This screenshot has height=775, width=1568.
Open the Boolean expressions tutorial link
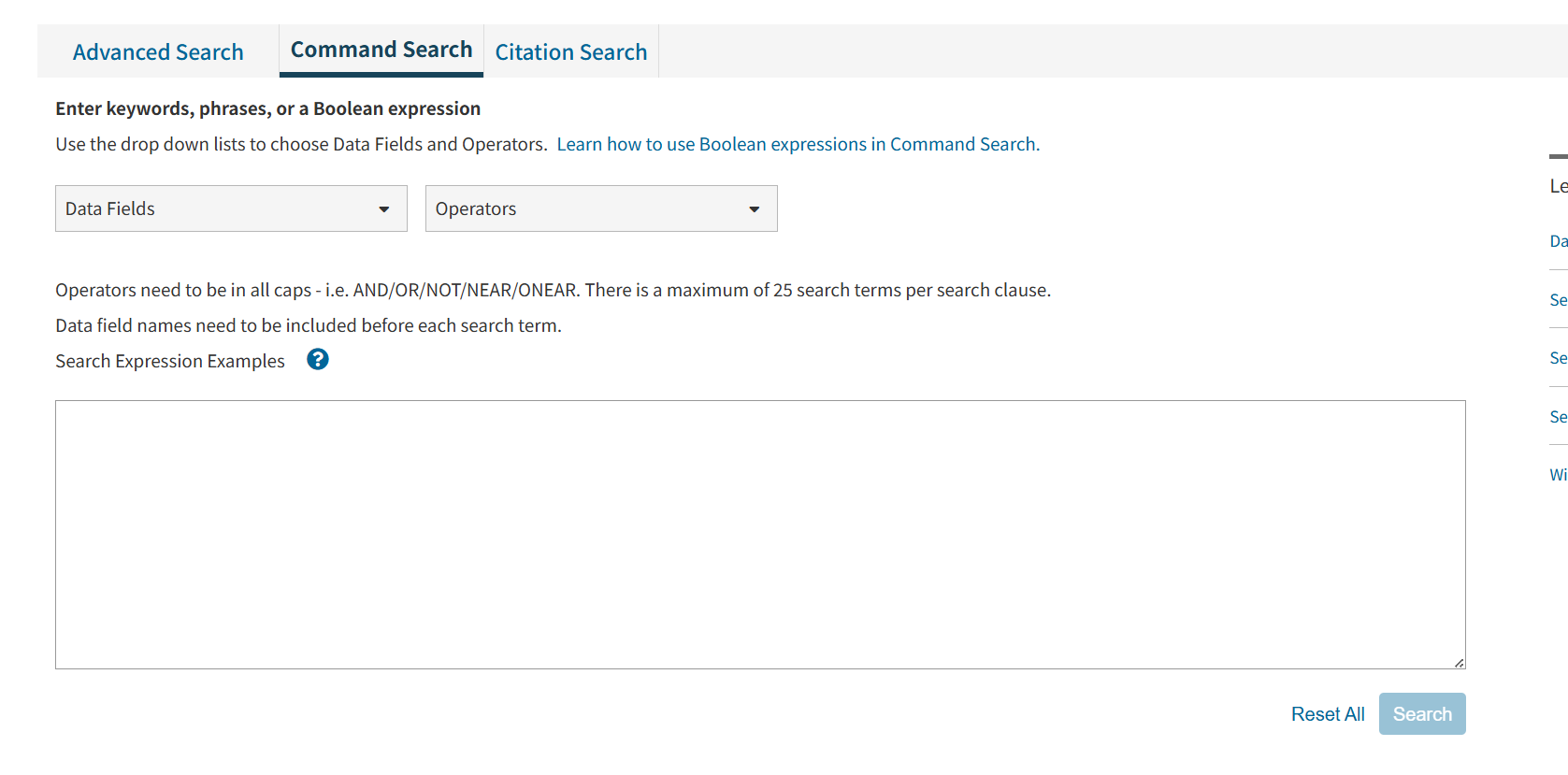click(798, 143)
